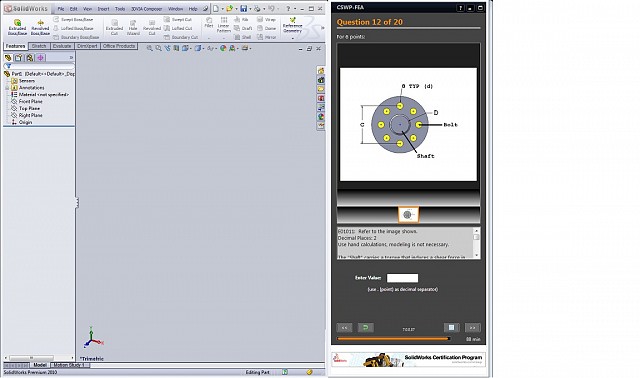This screenshot has height=378, width=640.
Task: Open the ConfigurationManager panel tab icon
Action: click(x=30, y=58)
